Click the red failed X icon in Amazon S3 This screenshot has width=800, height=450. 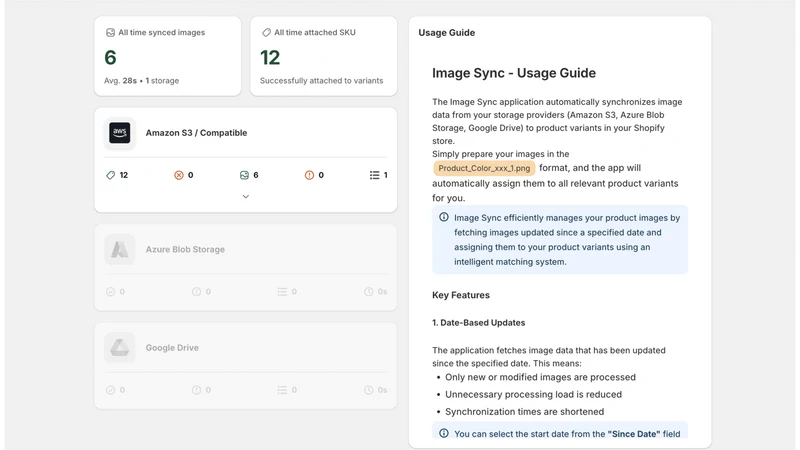point(179,175)
